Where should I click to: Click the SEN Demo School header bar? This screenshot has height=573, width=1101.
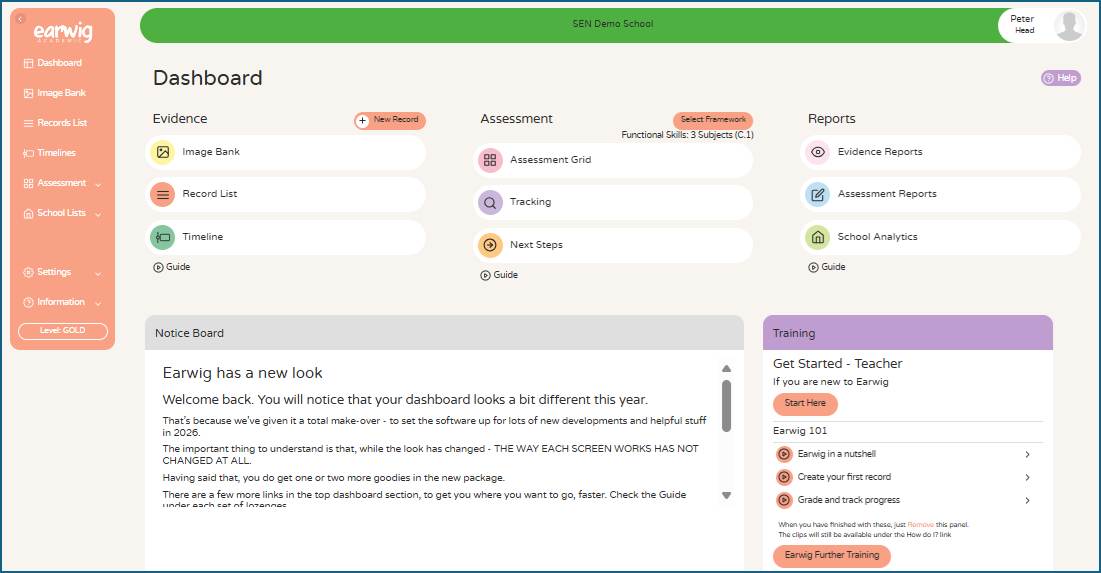(612, 24)
